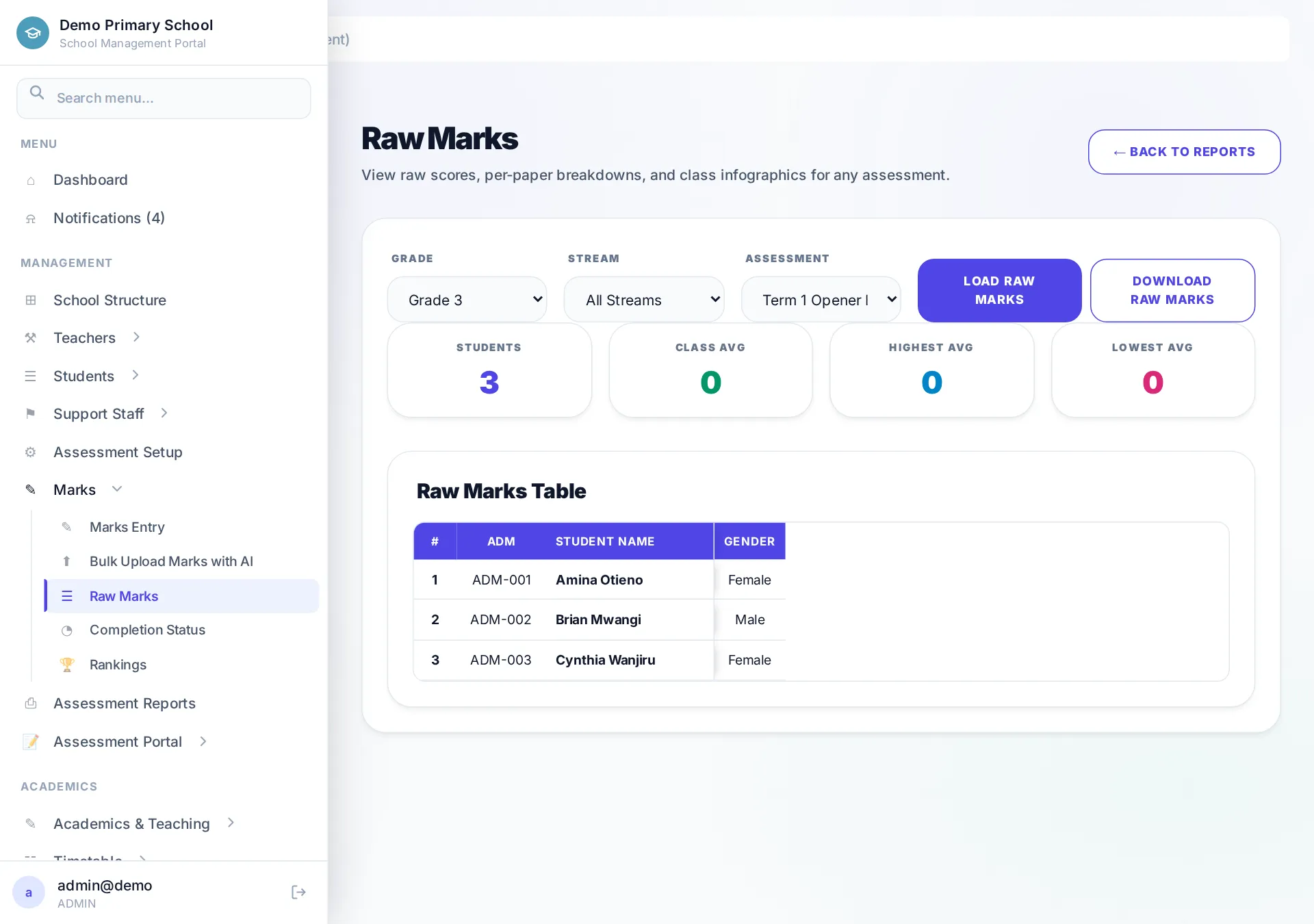Open the Assessment dropdown Term 1 Opener
The height and width of the screenshot is (924, 1314).
tap(821, 300)
